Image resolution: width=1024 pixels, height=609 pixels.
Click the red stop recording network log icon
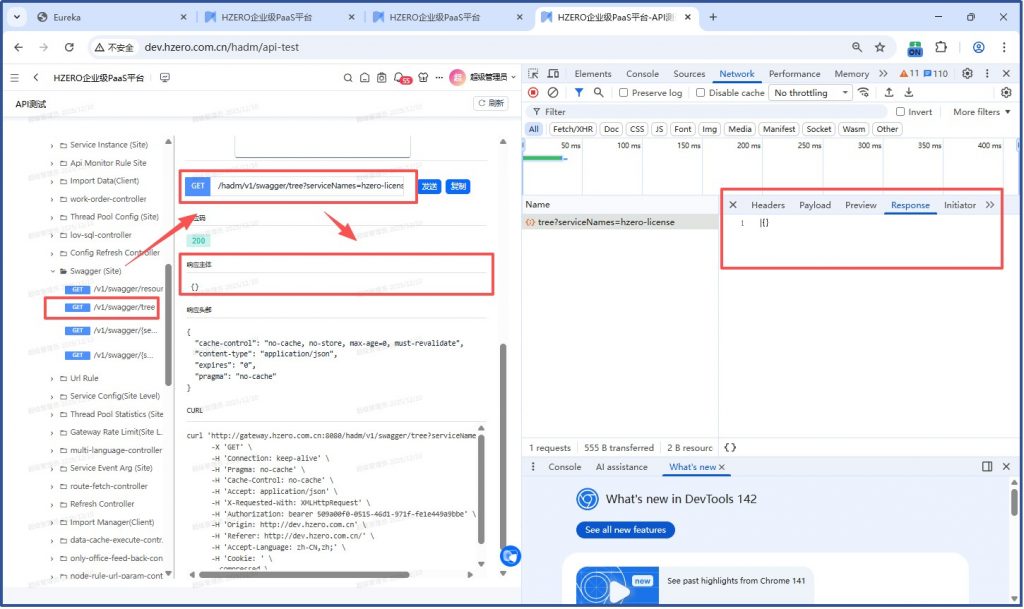pyautogui.click(x=533, y=93)
